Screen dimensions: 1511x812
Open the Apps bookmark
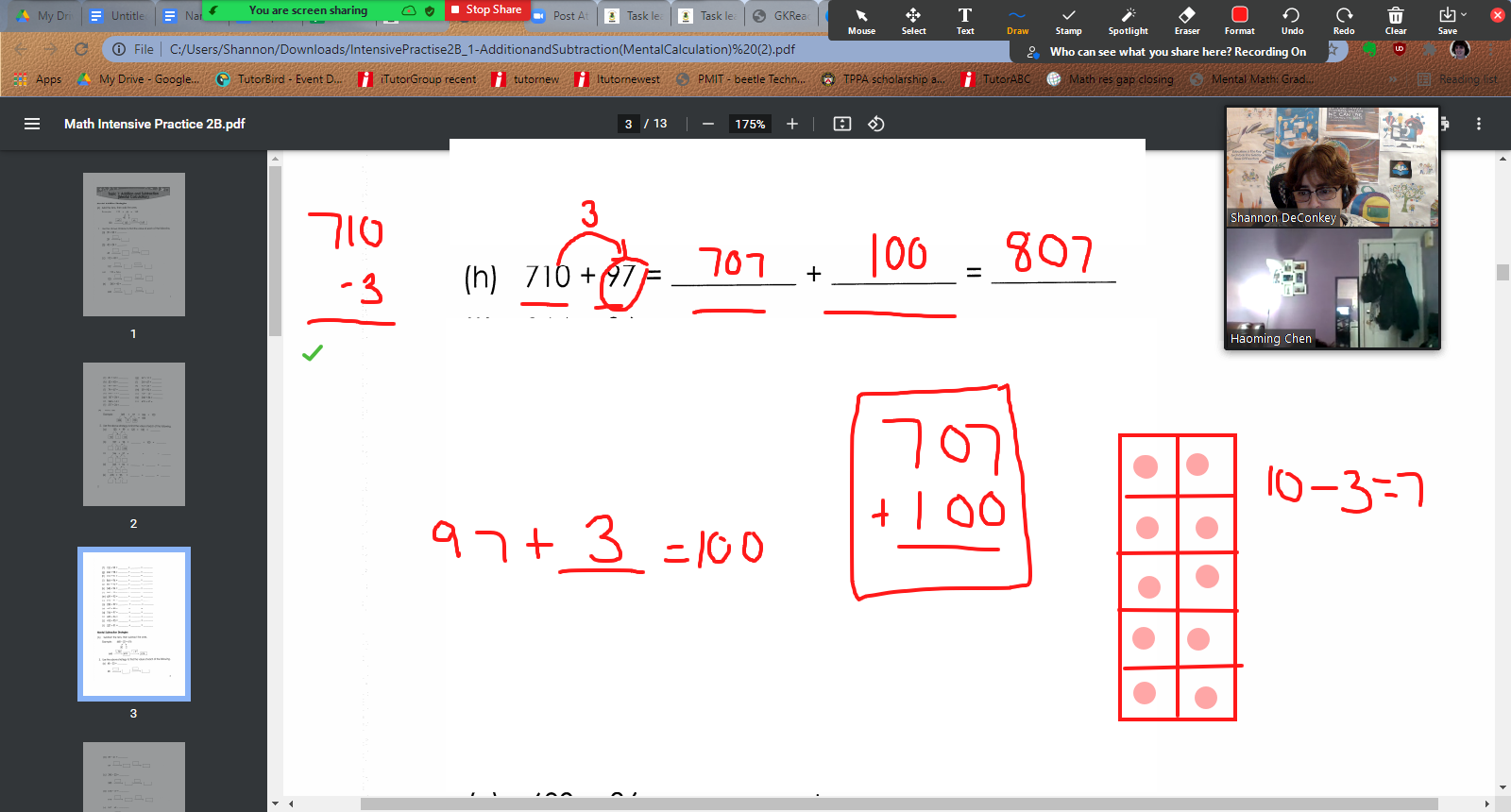tap(39, 79)
